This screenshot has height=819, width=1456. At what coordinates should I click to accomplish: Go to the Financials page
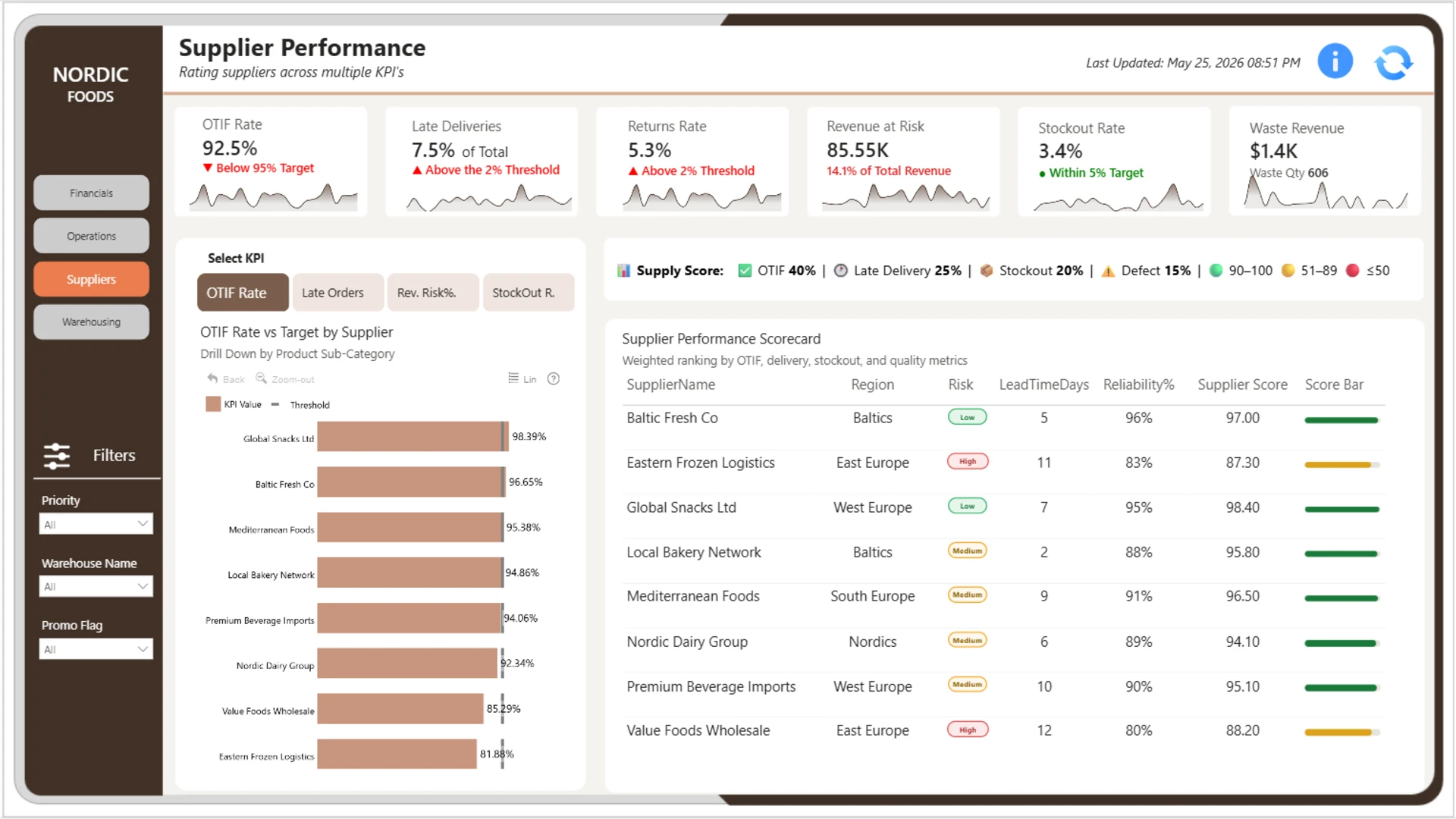point(91,193)
